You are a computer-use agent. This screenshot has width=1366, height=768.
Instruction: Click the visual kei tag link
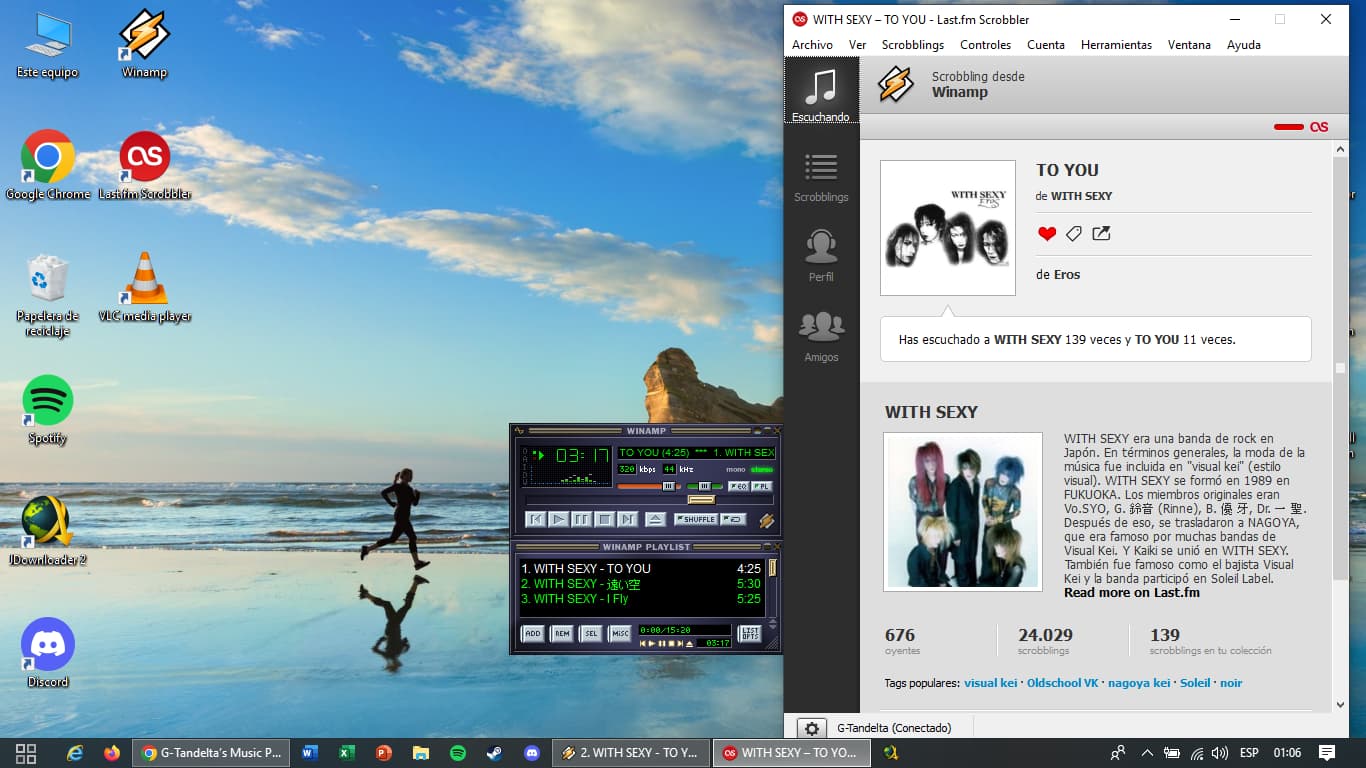click(x=990, y=683)
